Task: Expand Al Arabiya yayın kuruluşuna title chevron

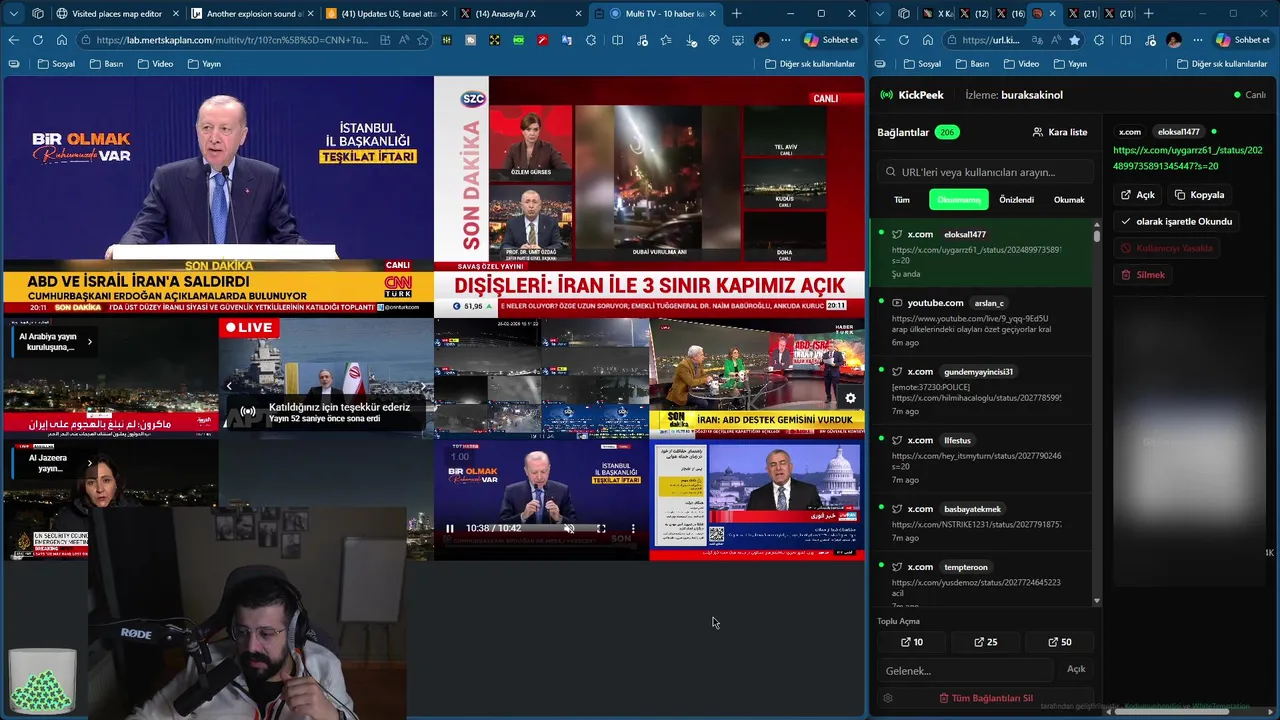Action: pos(89,342)
